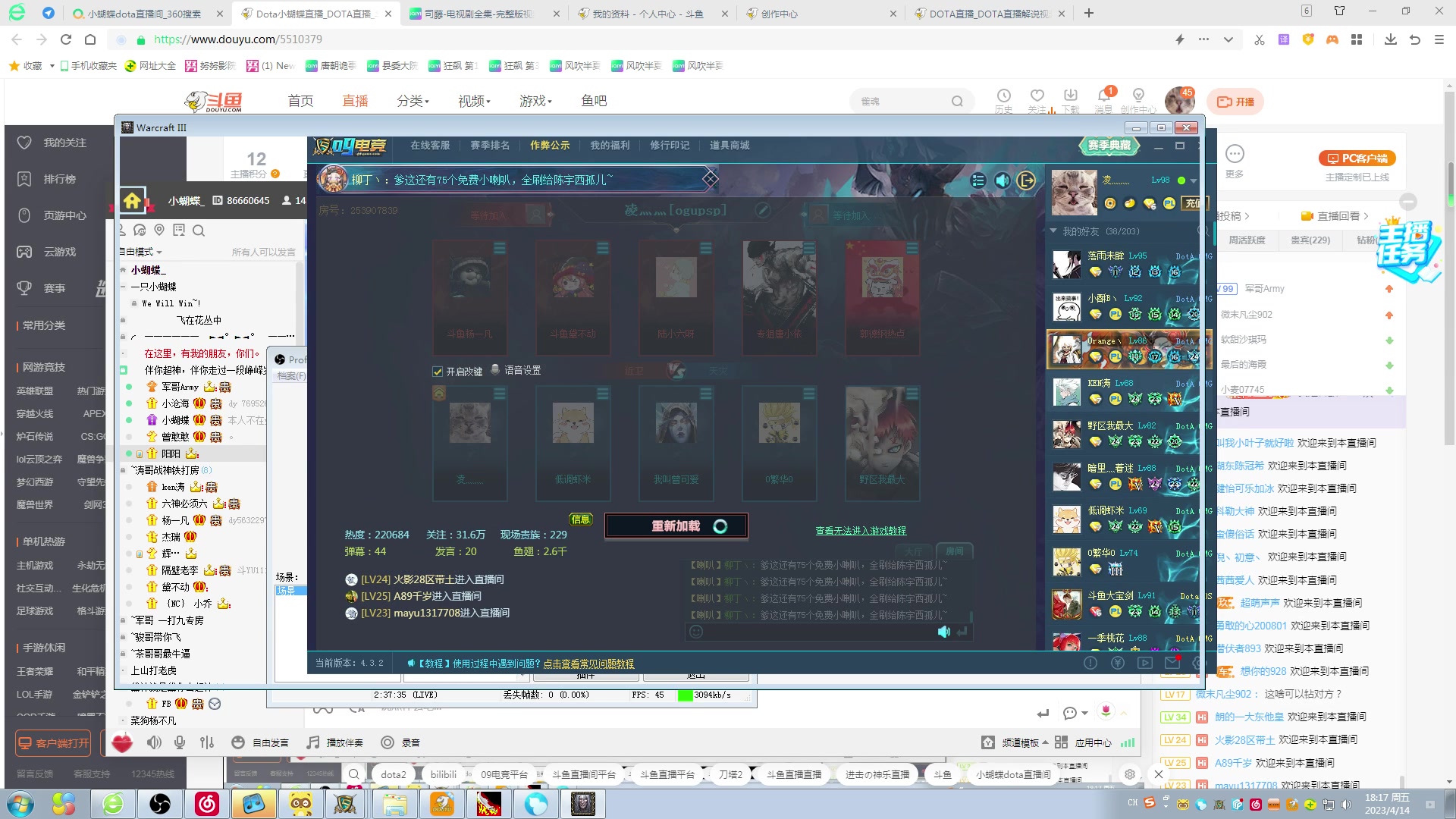This screenshot has width=1456, height=819.
Task: Open 查看无法进入游戏教程 link
Action: click(x=861, y=531)
